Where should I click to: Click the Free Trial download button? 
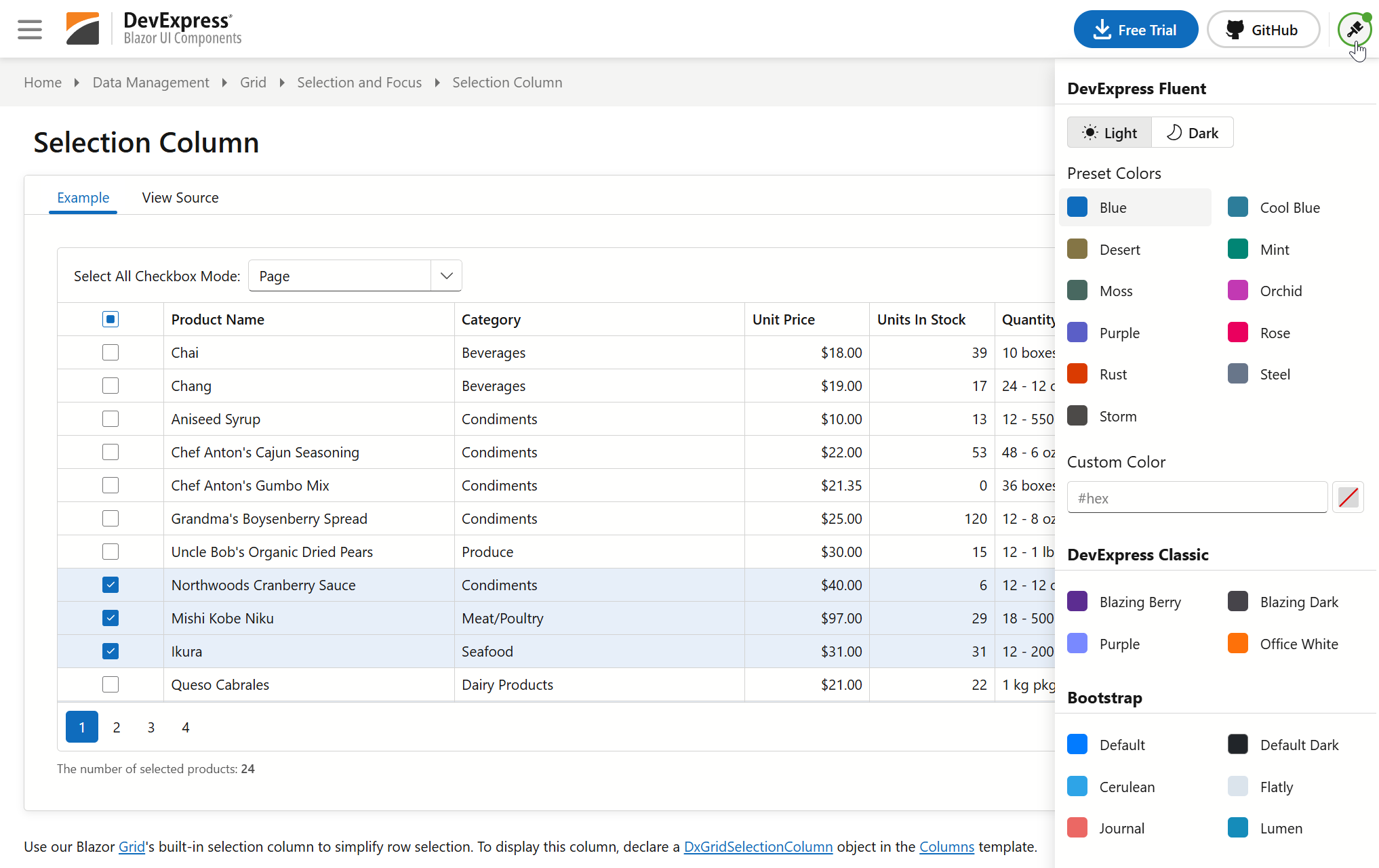pos(1136,30)
